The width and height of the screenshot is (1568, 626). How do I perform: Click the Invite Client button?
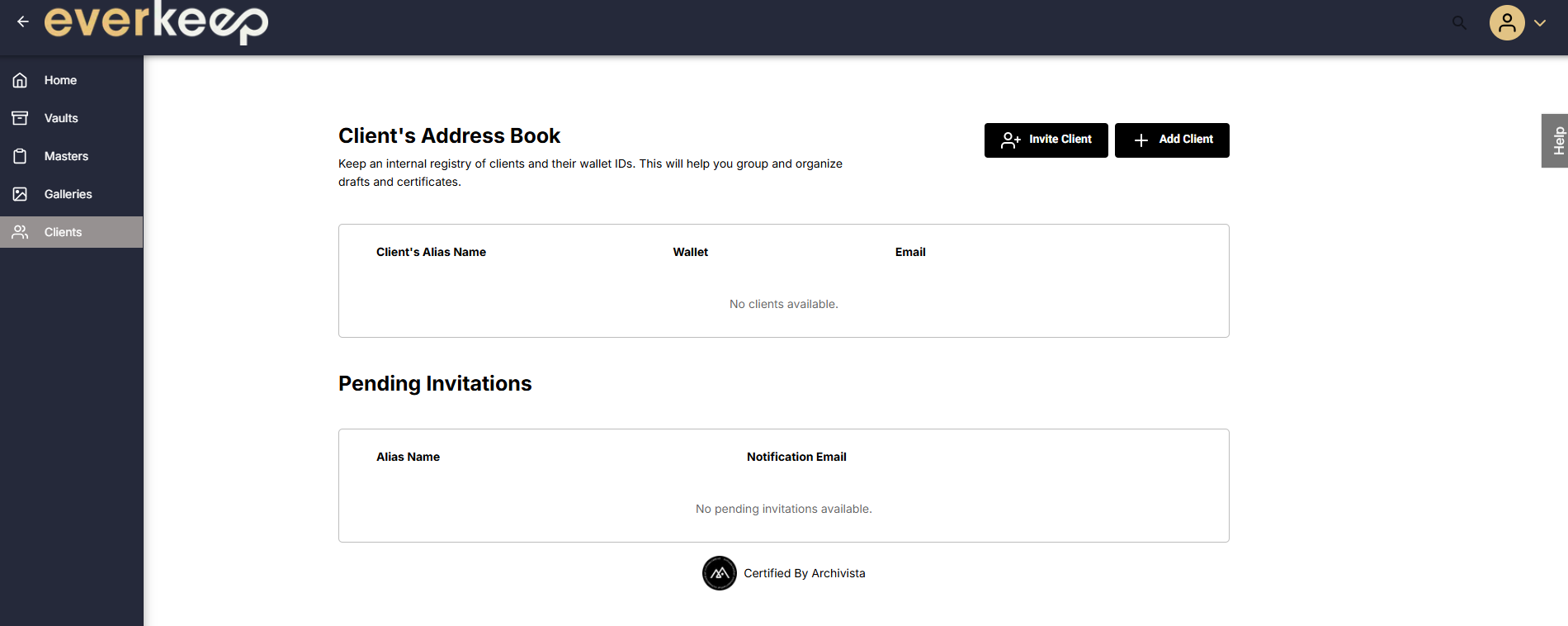1046,140
